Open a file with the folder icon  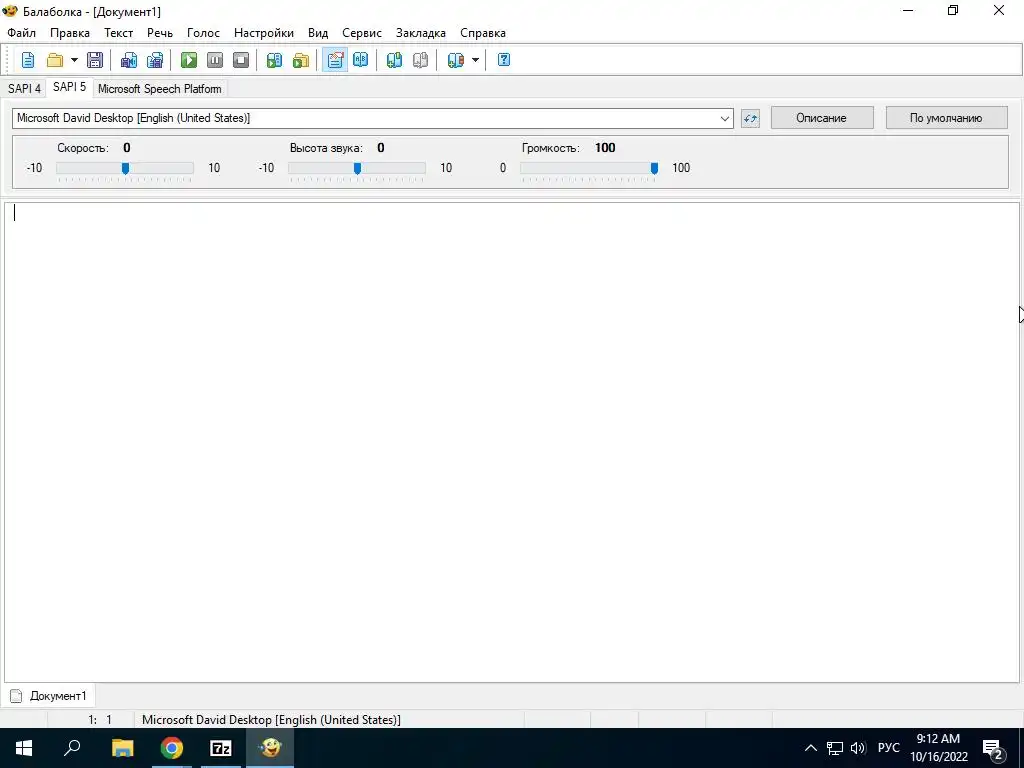tap(55, 60)
